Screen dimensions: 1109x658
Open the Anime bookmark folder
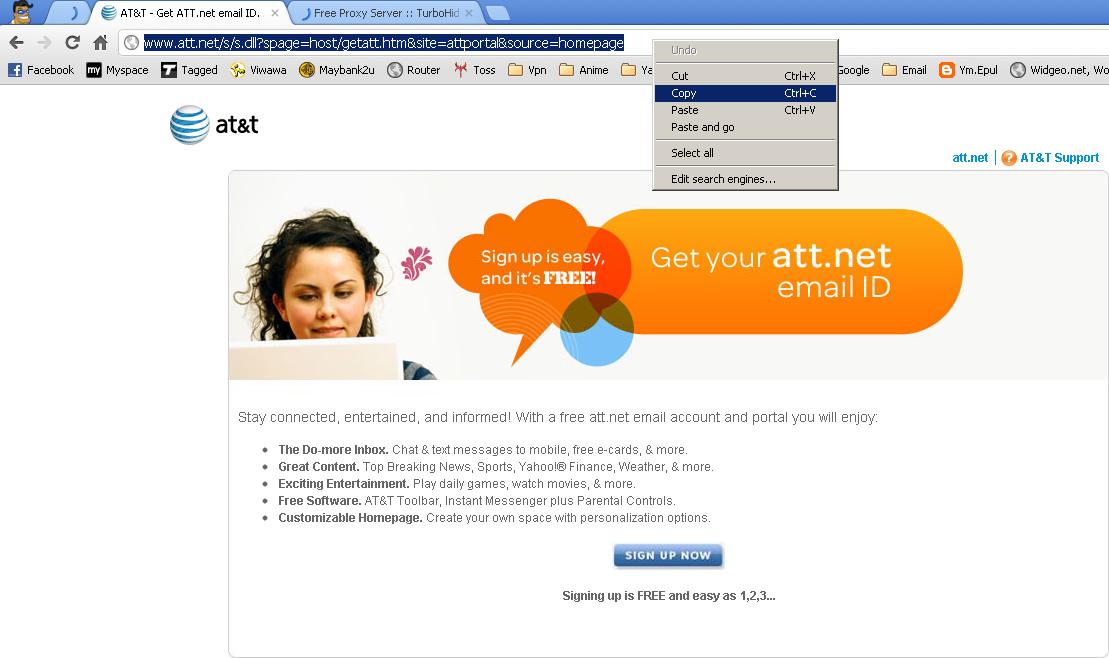[x=584, y=70]
